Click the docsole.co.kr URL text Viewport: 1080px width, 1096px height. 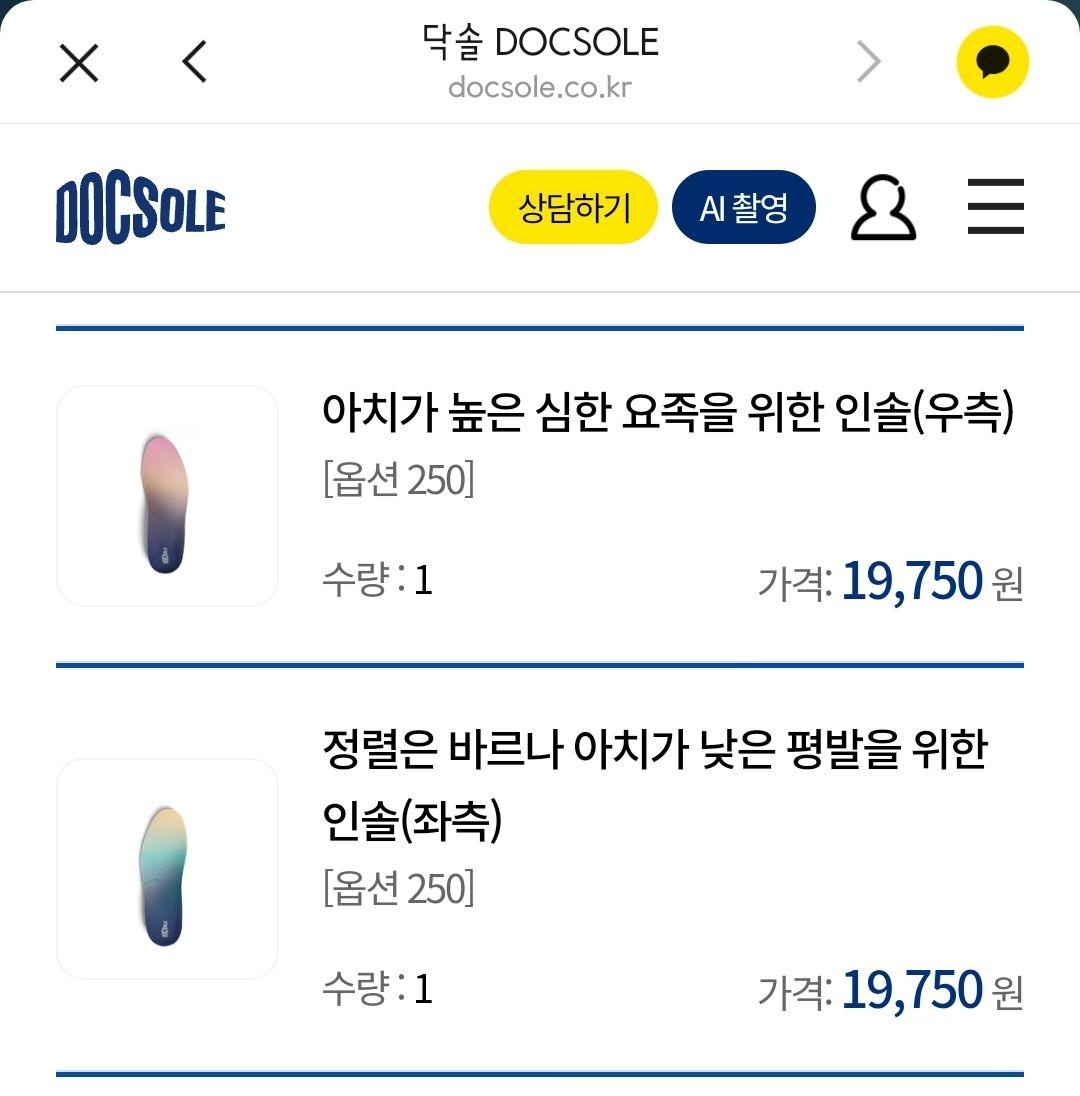coord(540,87)
